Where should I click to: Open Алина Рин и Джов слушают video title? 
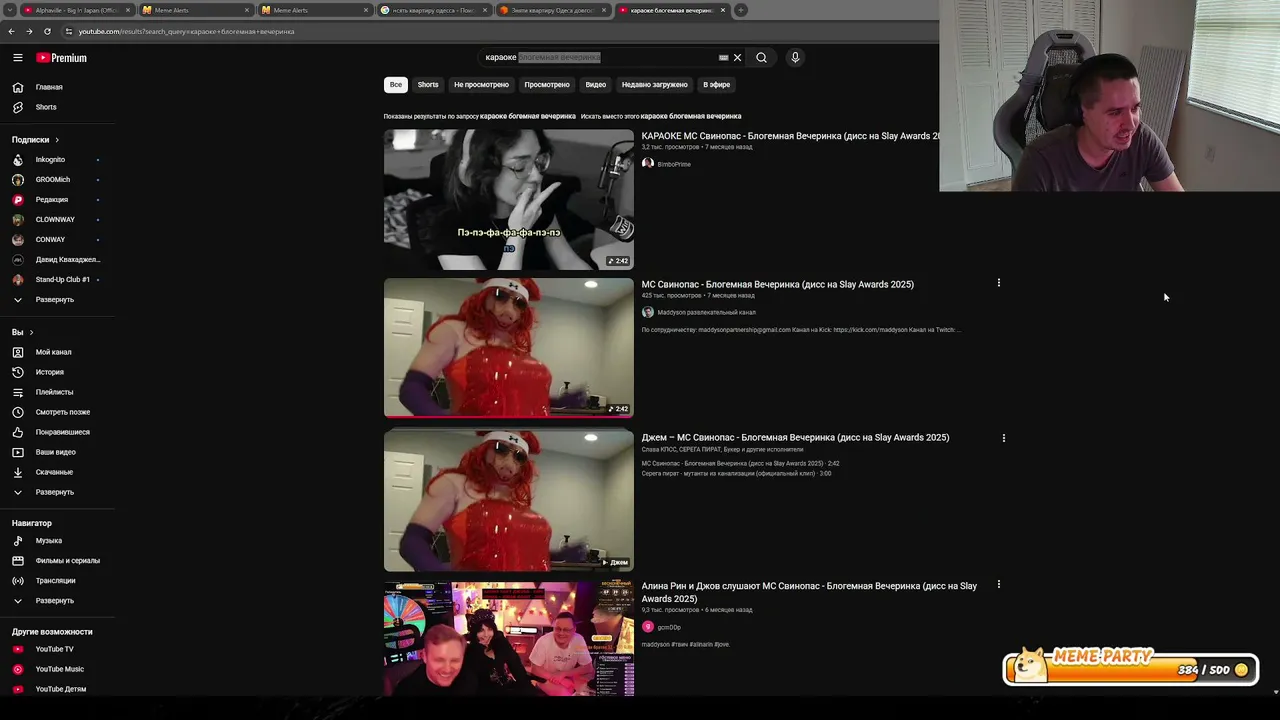(x=809, y=592)
